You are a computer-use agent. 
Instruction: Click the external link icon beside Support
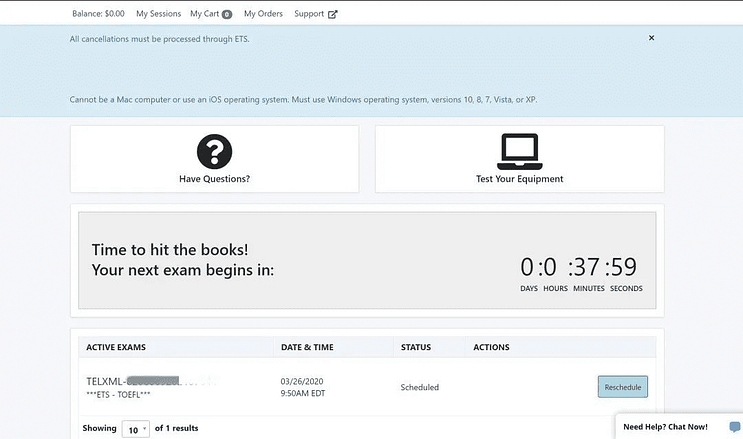333,14
